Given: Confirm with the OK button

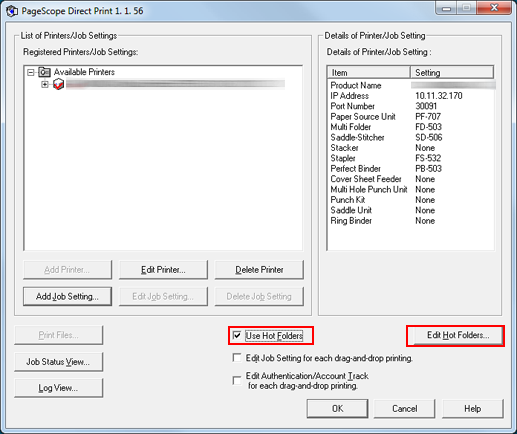Looking at the screenshot, I should click(337, 409).
